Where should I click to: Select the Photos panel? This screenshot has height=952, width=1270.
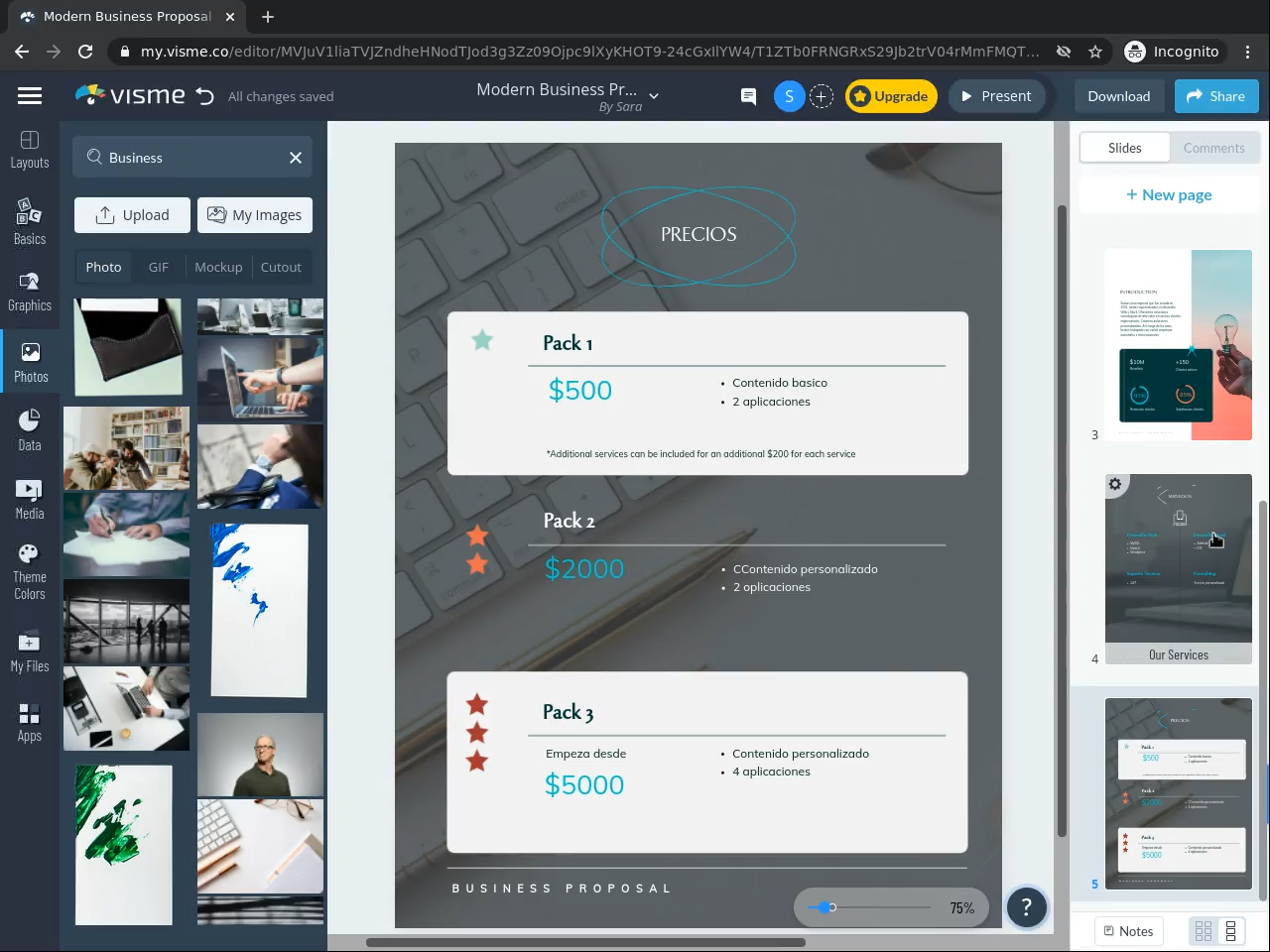point(30,363)
